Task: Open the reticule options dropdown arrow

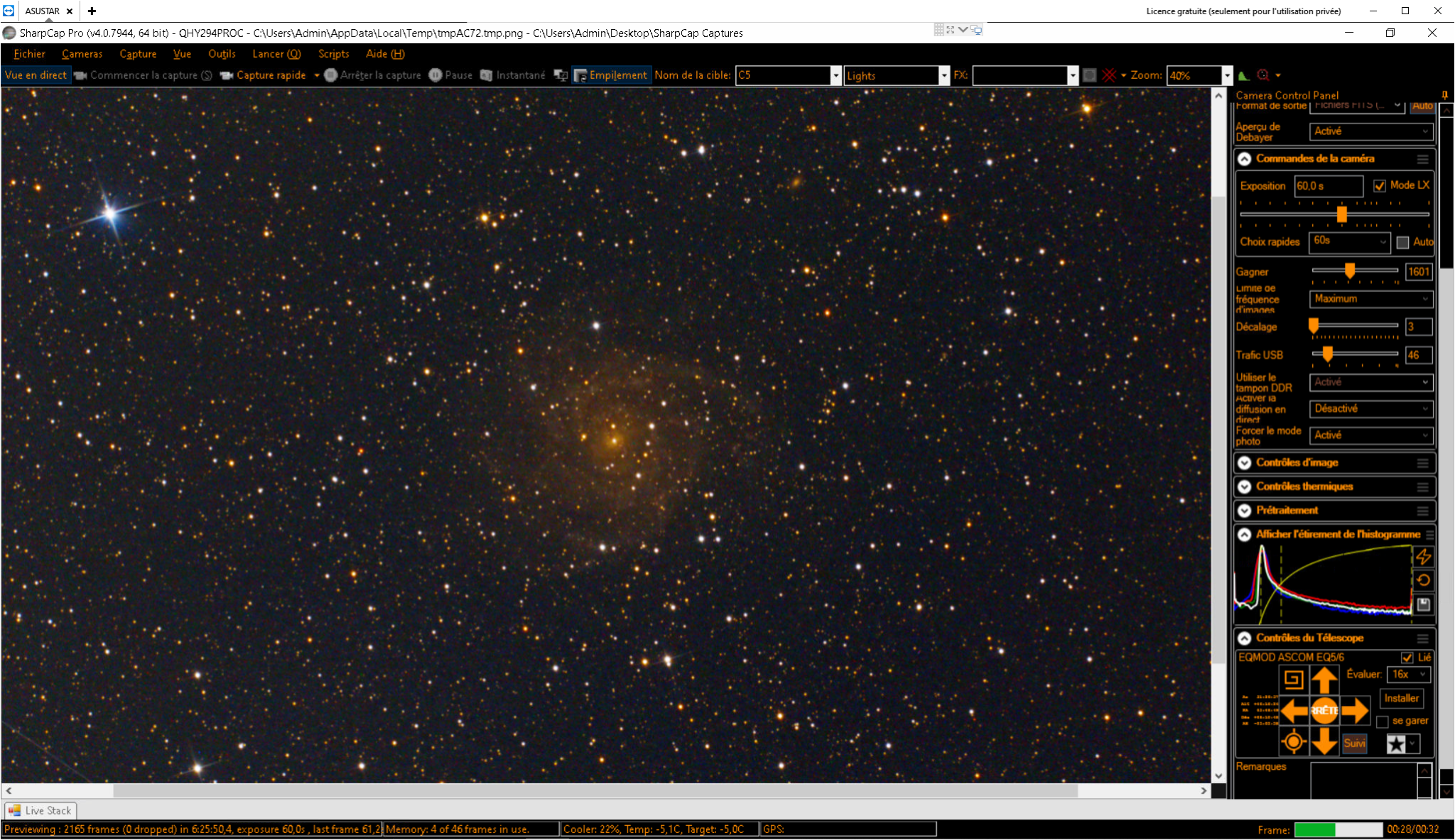Action: (x=1124, y=75)
